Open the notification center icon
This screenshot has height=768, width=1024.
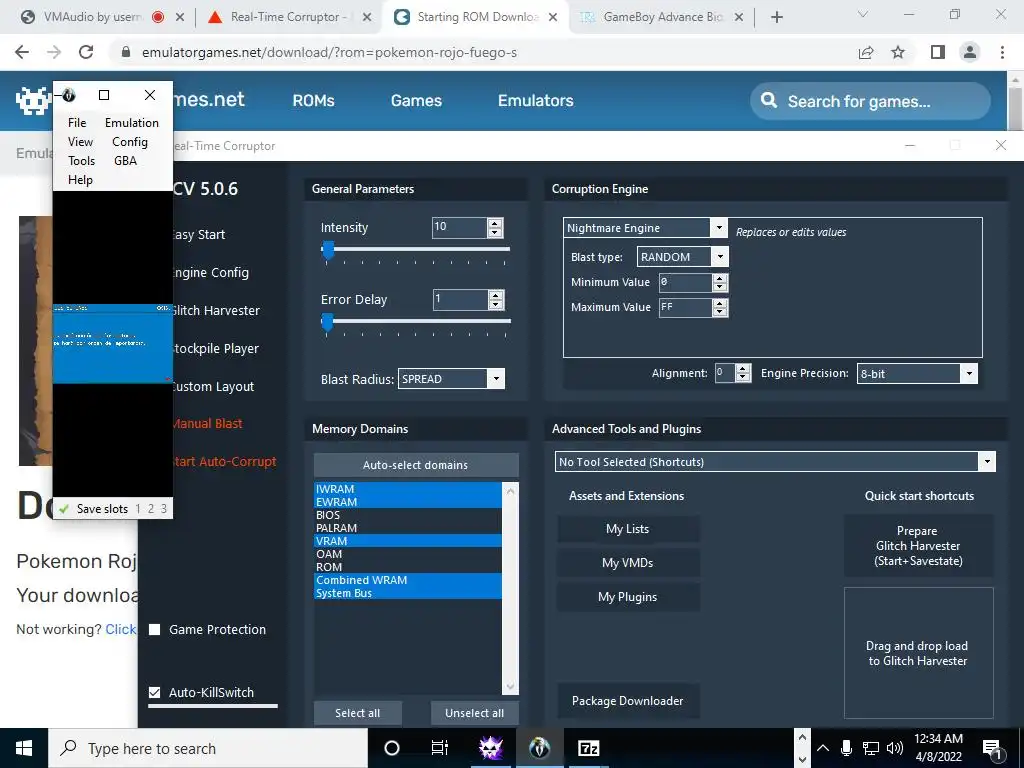coord(993,749)
